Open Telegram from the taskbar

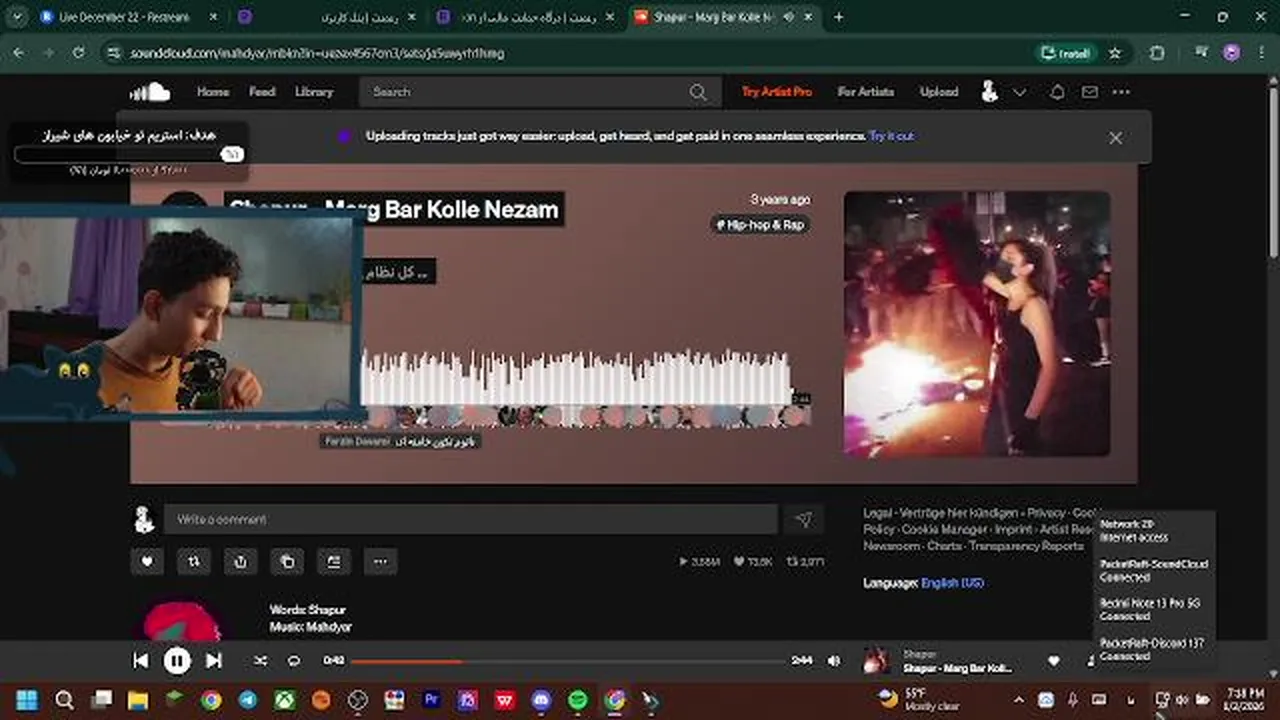coord(247,700)
